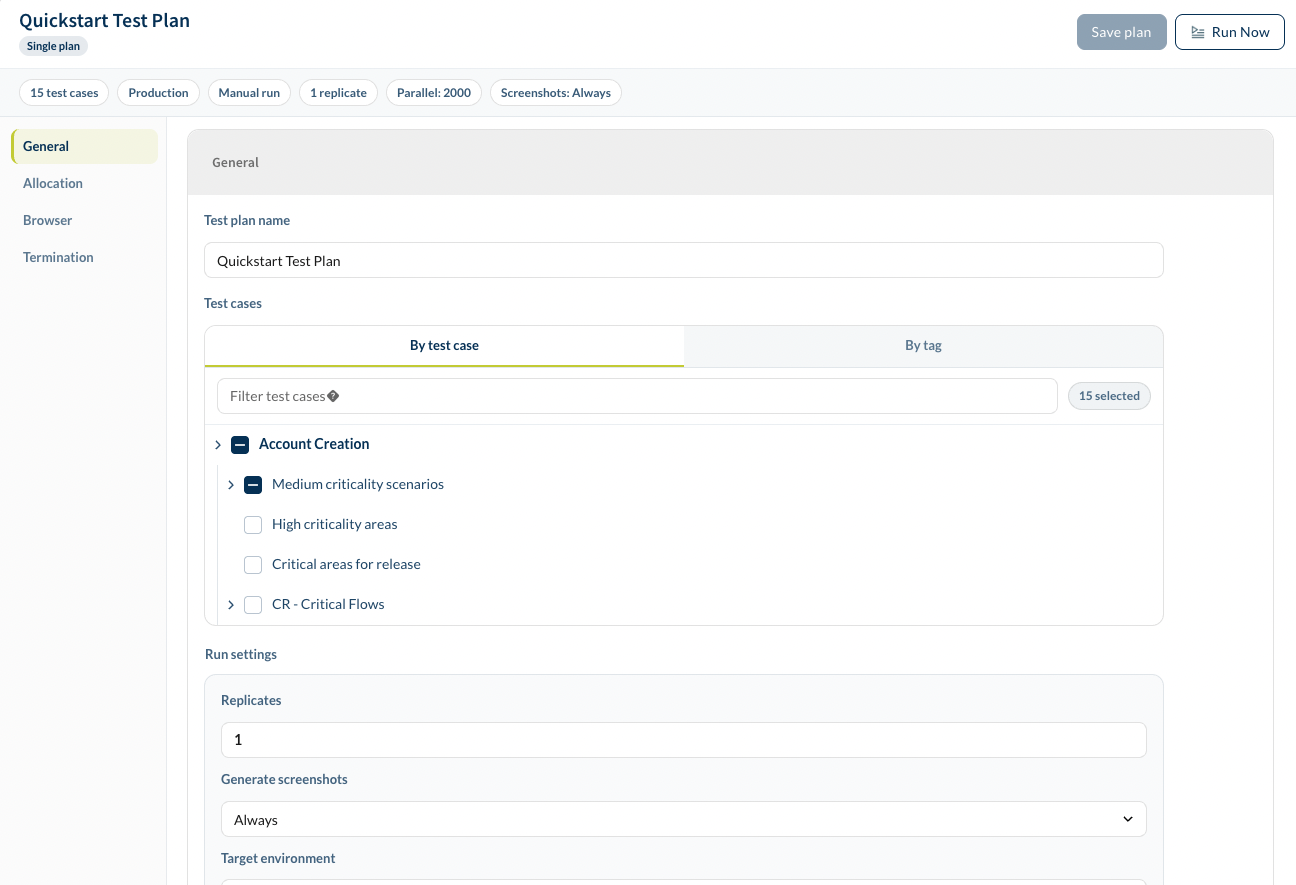Select the CR - Critical Flows label

pyautogui.click(x=328, y=604)
